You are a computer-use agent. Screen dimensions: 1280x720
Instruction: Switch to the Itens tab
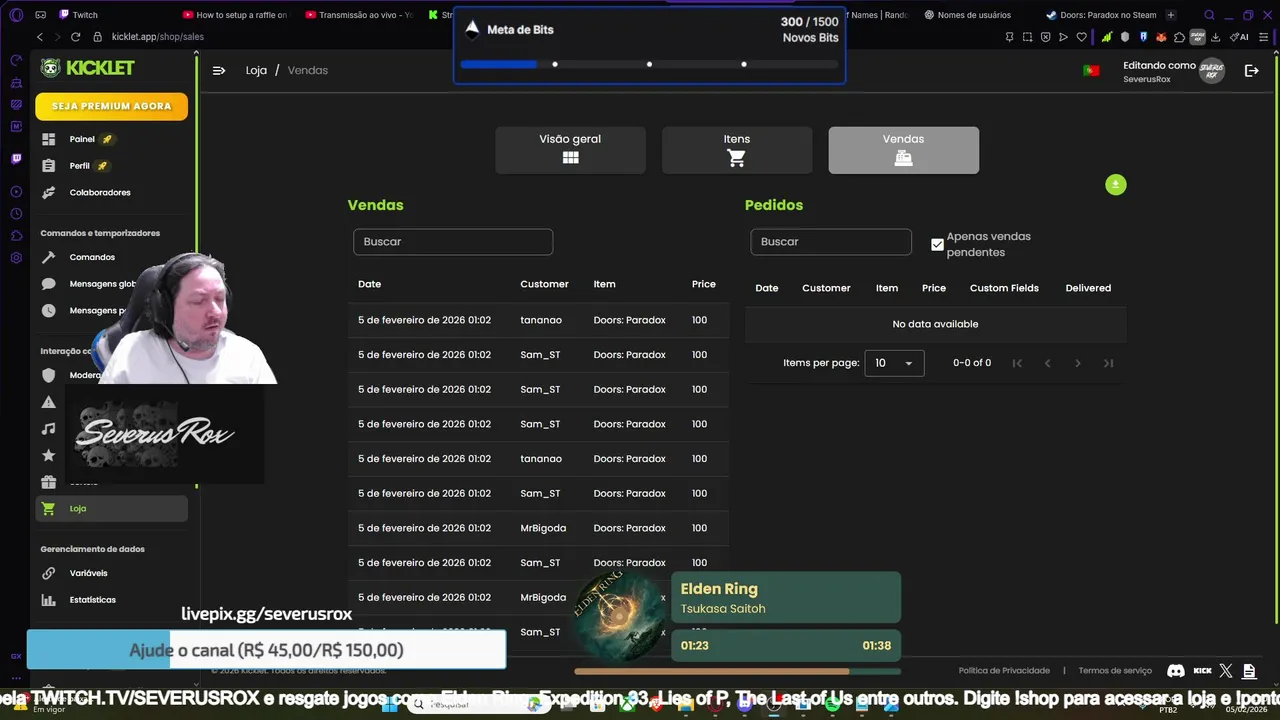pyautogui.click(x=737, y=150)
